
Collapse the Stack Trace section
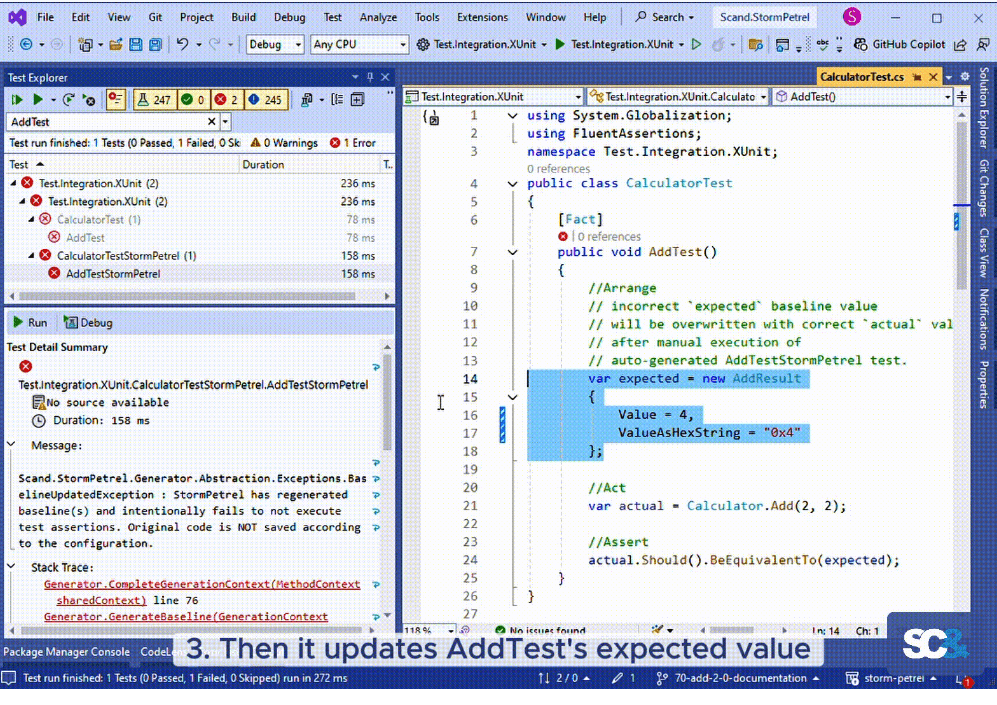coord(11,566)
